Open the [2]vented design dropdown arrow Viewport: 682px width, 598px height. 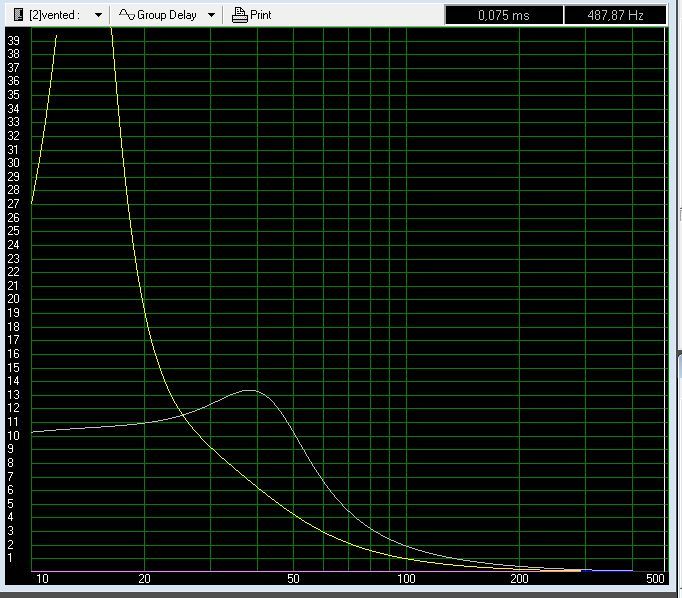[x=98, y=15]
